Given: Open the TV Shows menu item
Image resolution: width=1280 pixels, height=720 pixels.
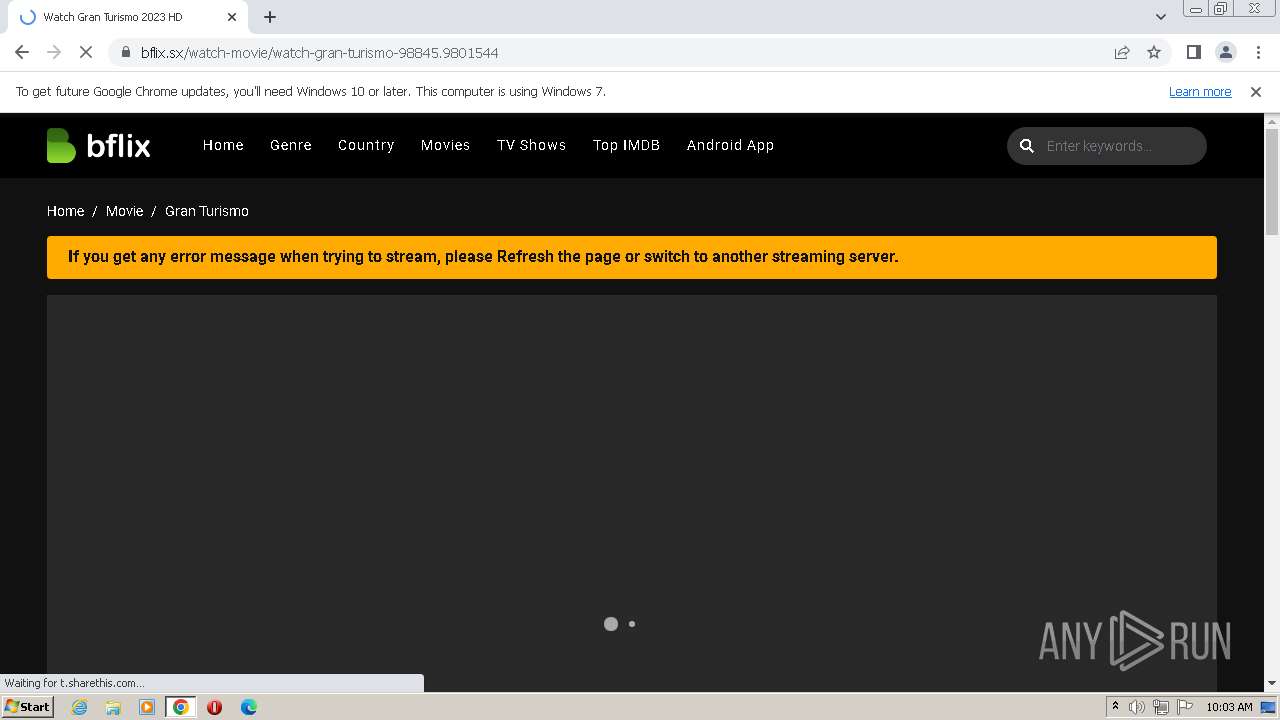Looking at the screenshot, I should point(531,145).
